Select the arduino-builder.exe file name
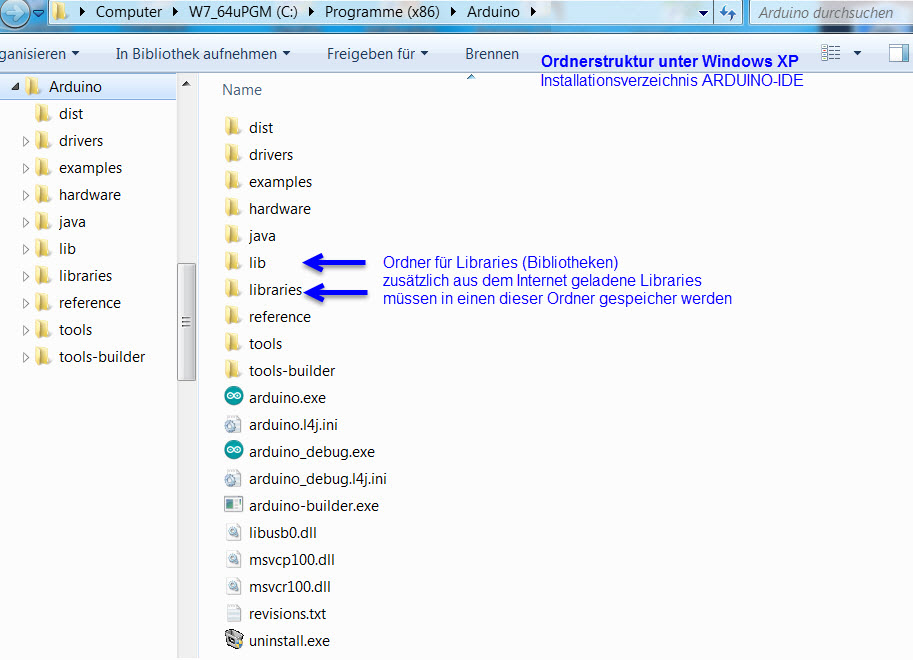Viewport: 913px width, 660px height. coord(313,506)
